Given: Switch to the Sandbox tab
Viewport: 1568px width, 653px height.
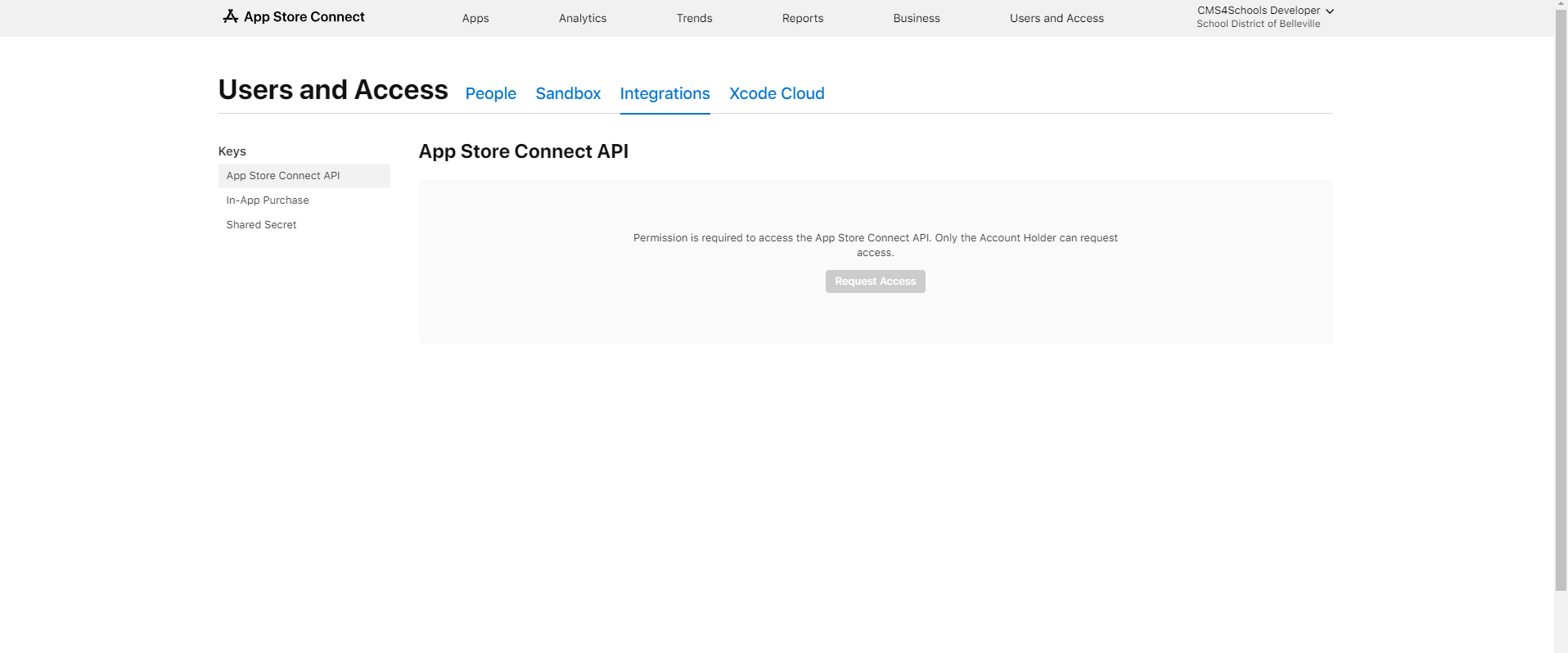Looking at the screenshot, I should click(568, 93).
